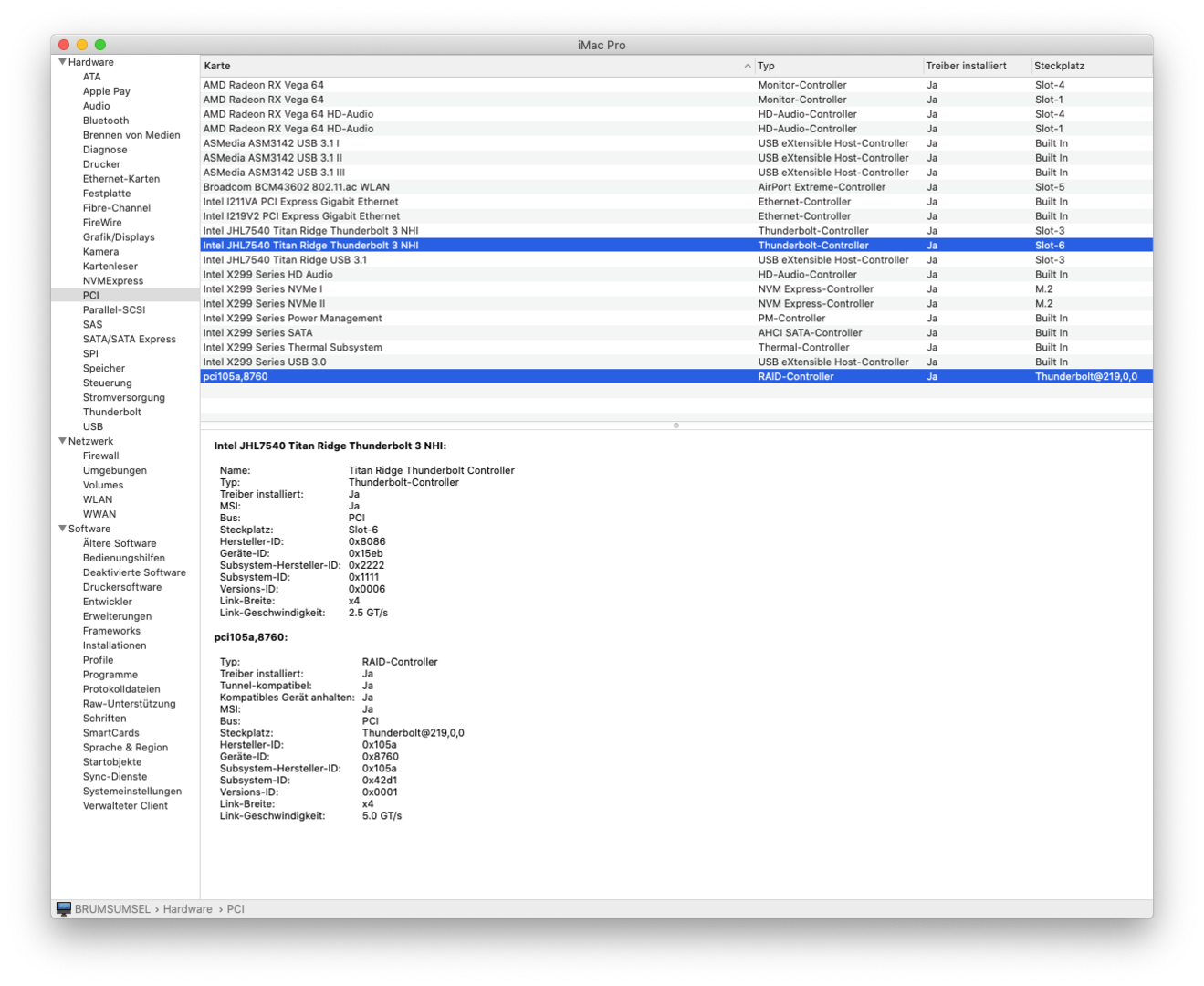The image size is (1204, 986).
Task: Open Umgebungen under Netzwerk
Action: pyautogui.click(x=115, y=471)
